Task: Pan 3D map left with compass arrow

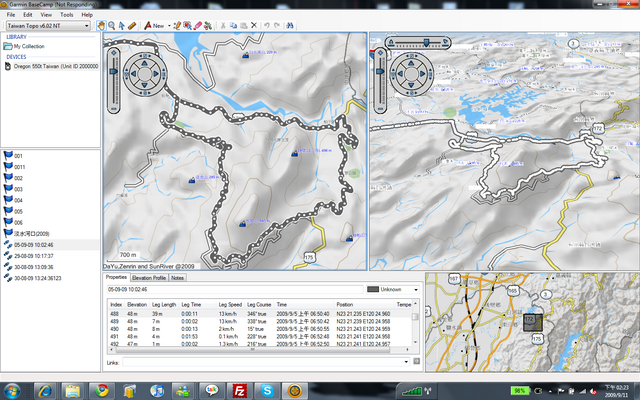Action: [400, 74]
